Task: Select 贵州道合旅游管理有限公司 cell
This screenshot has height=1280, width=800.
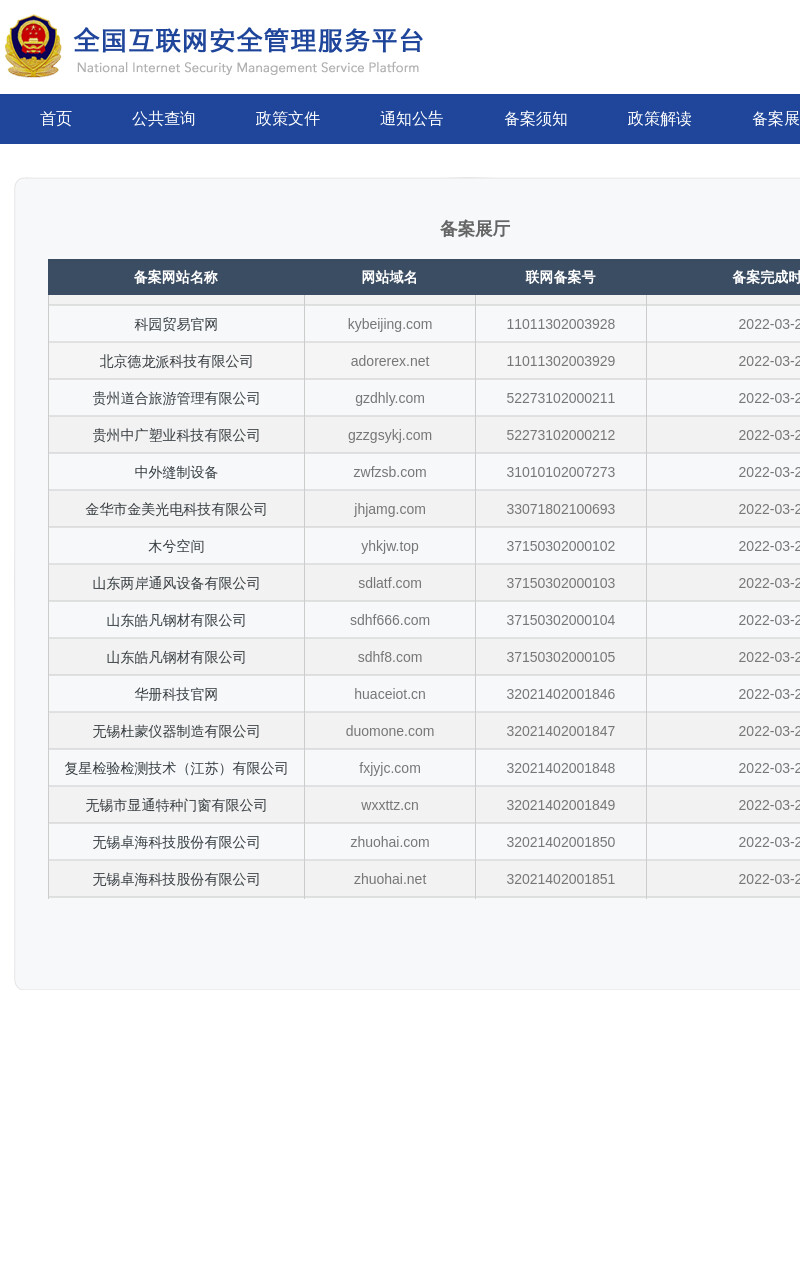Action: [176, 398]
